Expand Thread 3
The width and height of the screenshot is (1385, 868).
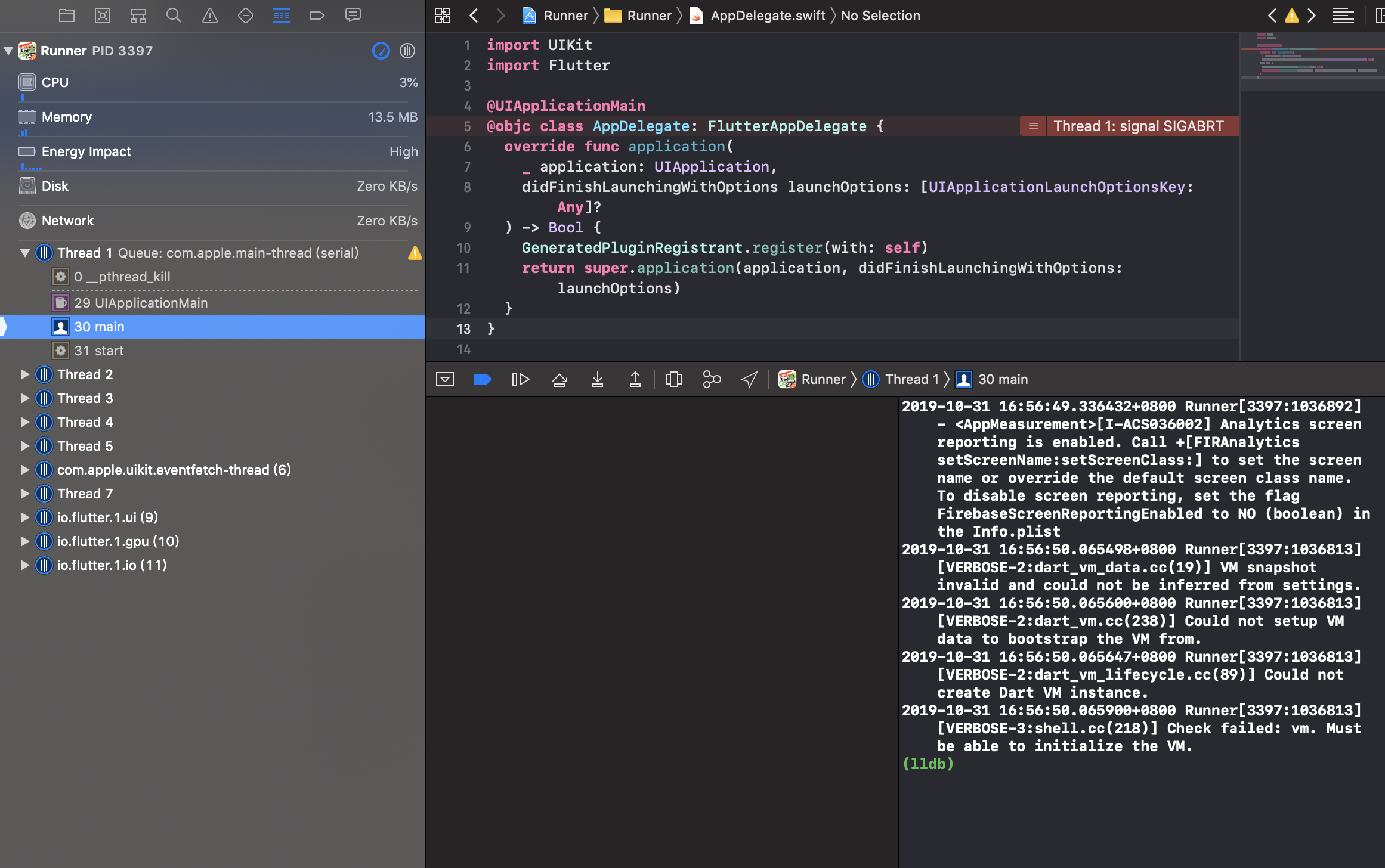point(24,398)
